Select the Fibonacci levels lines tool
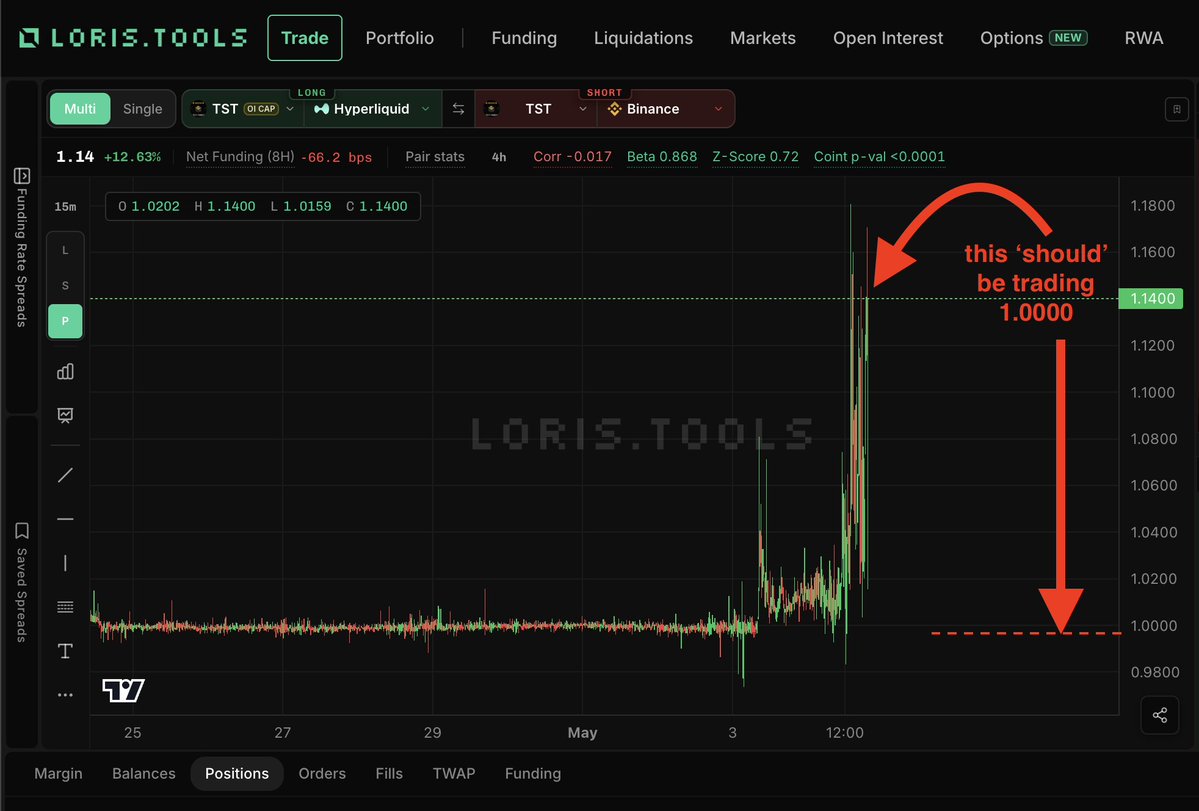The width and height of the screenshot is (1199, 811). point(65,607)
